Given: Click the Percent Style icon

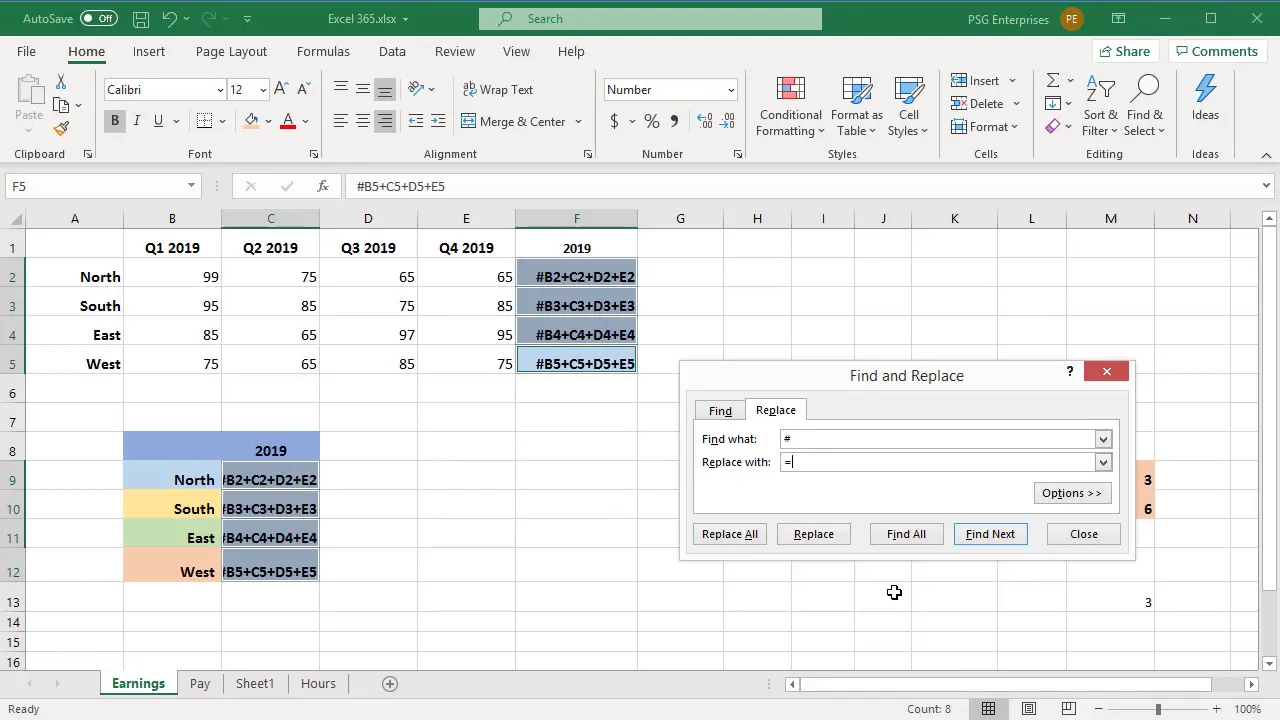Looking at the screenshot, I should point(652,121).
